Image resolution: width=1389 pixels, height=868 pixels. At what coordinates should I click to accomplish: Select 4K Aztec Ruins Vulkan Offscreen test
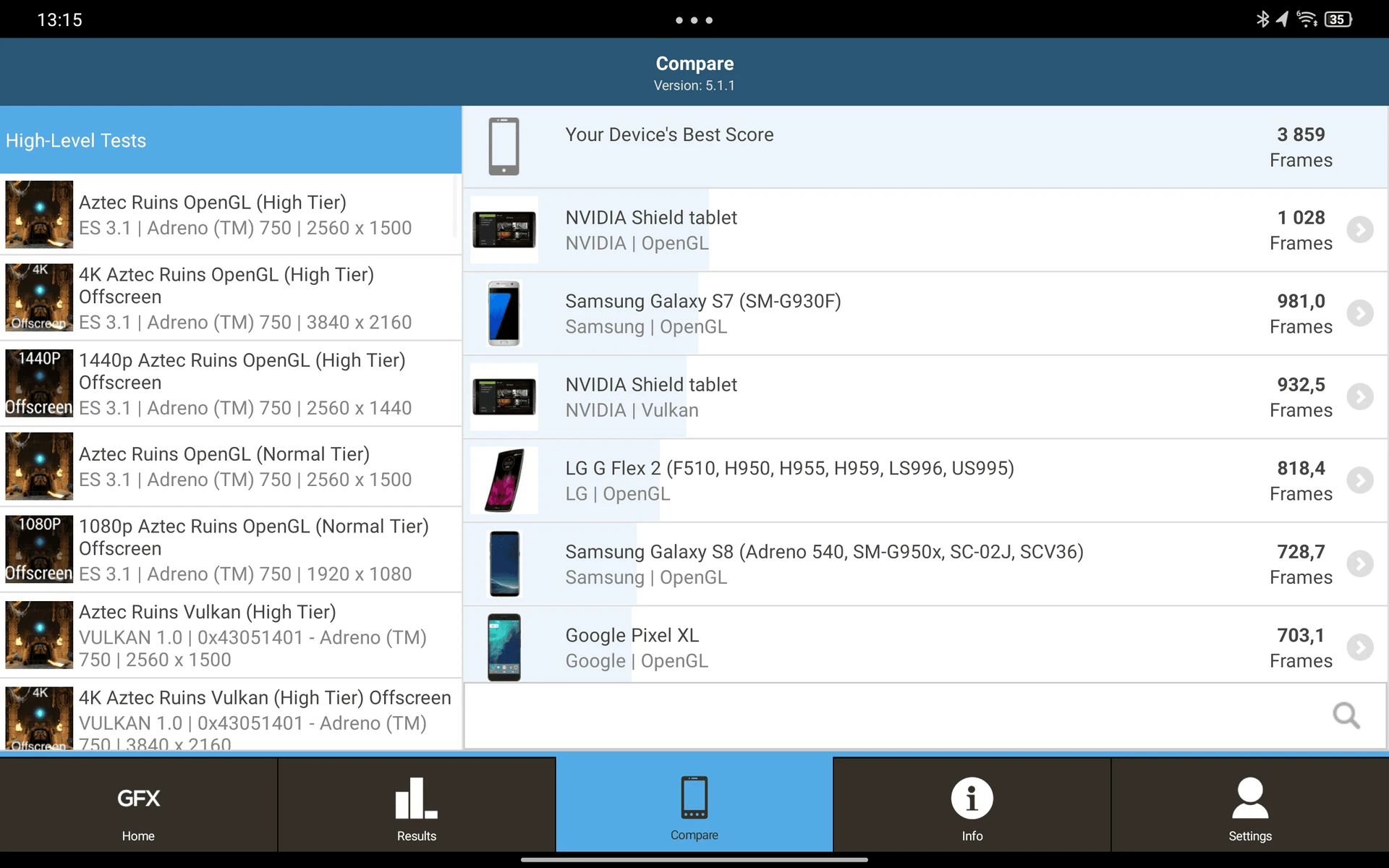(231, 715)
